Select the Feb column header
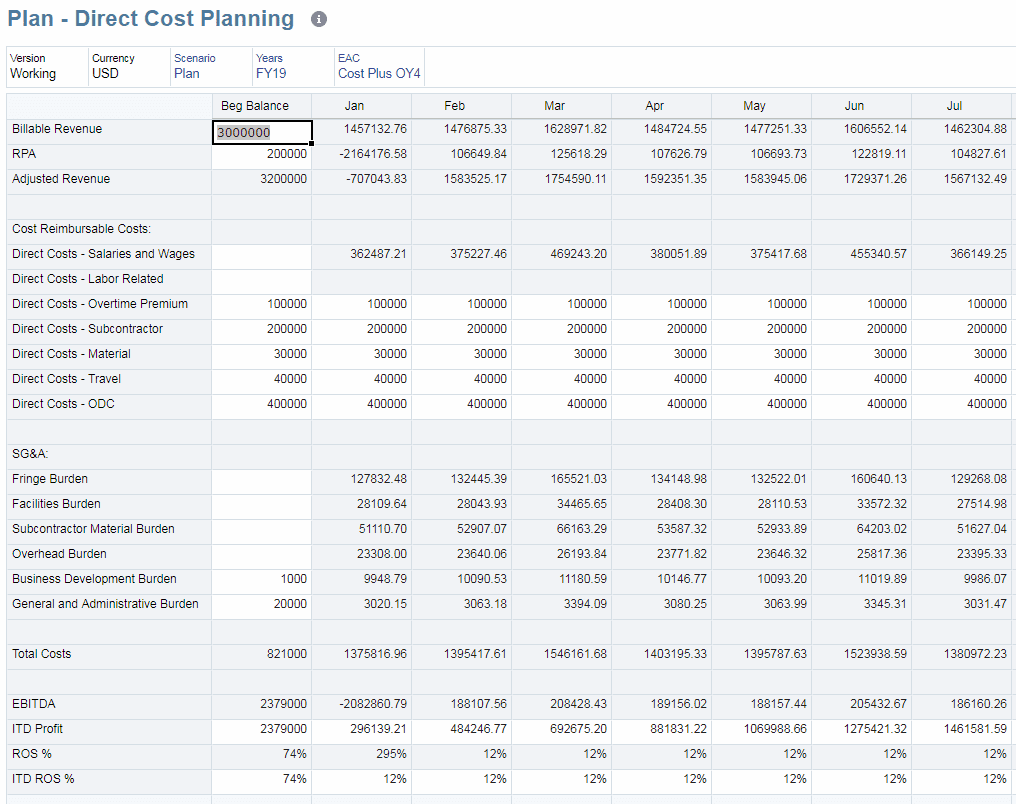This screenshot has height=804, width=1016. point(461,106)
